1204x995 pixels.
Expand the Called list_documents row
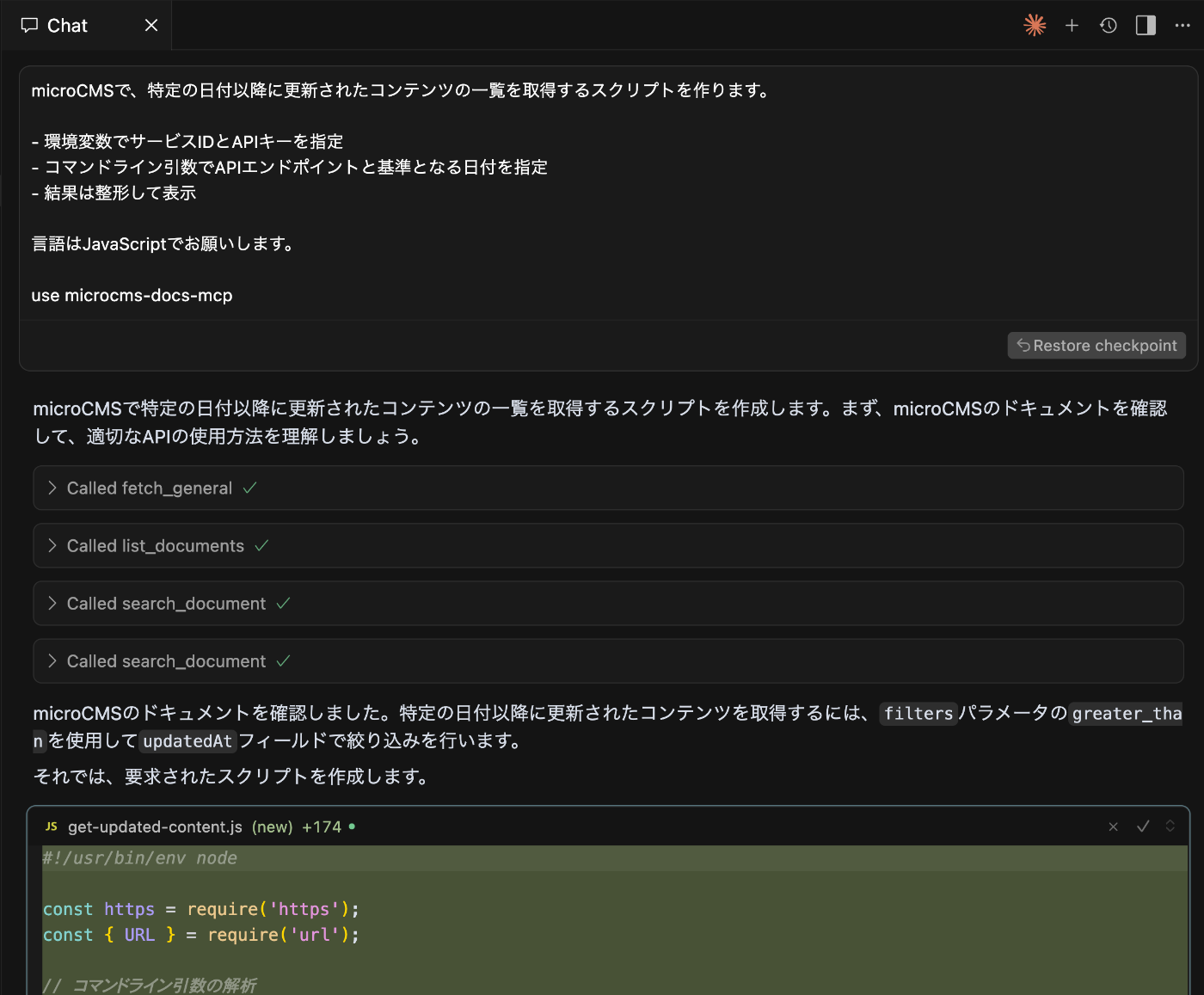click(608, 546)
